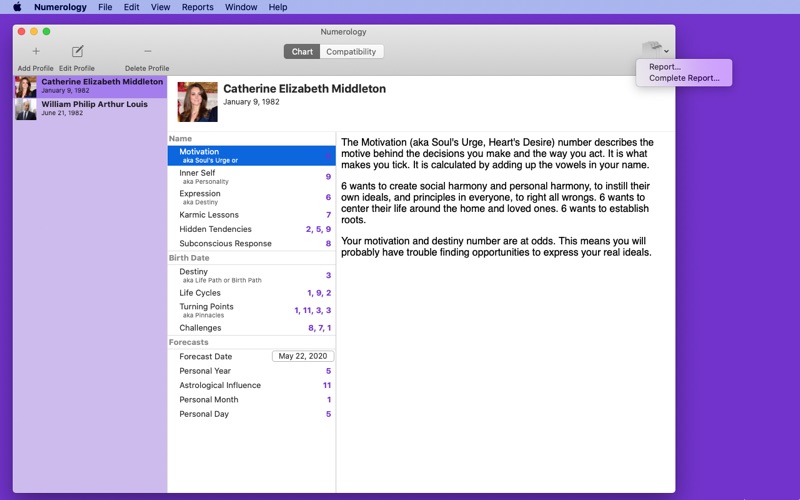The image size is (800, 500).
Task: Open the Apple menu
Action: point(17,7)
